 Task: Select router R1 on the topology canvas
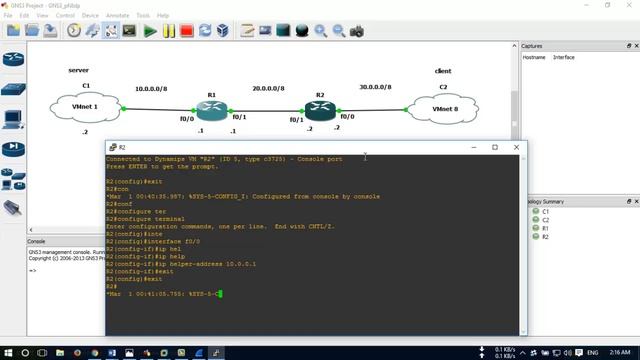[211, 110]
